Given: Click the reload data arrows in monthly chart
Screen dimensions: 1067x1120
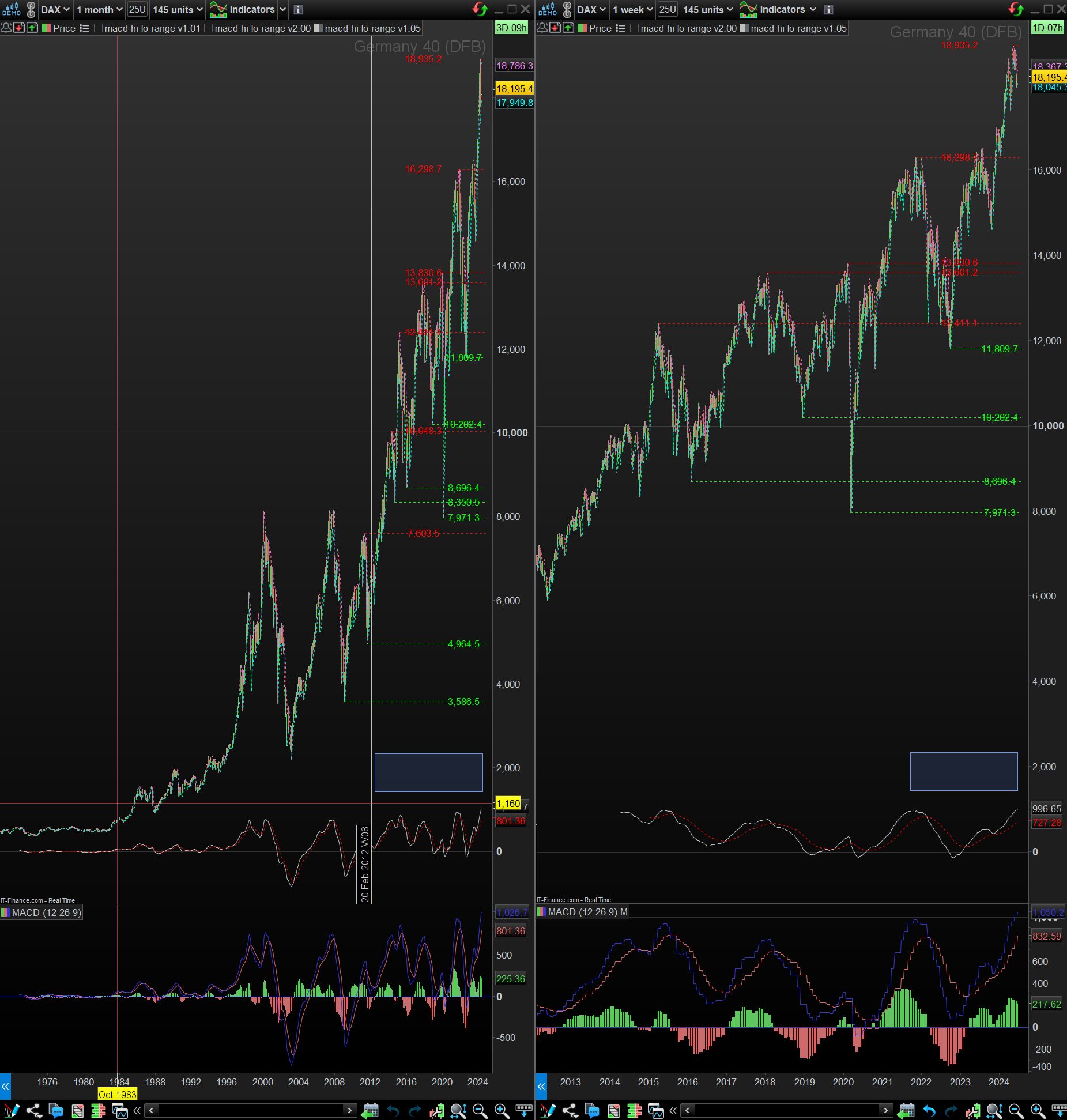Looking at the screenshot, I should (x=480, y=9).
